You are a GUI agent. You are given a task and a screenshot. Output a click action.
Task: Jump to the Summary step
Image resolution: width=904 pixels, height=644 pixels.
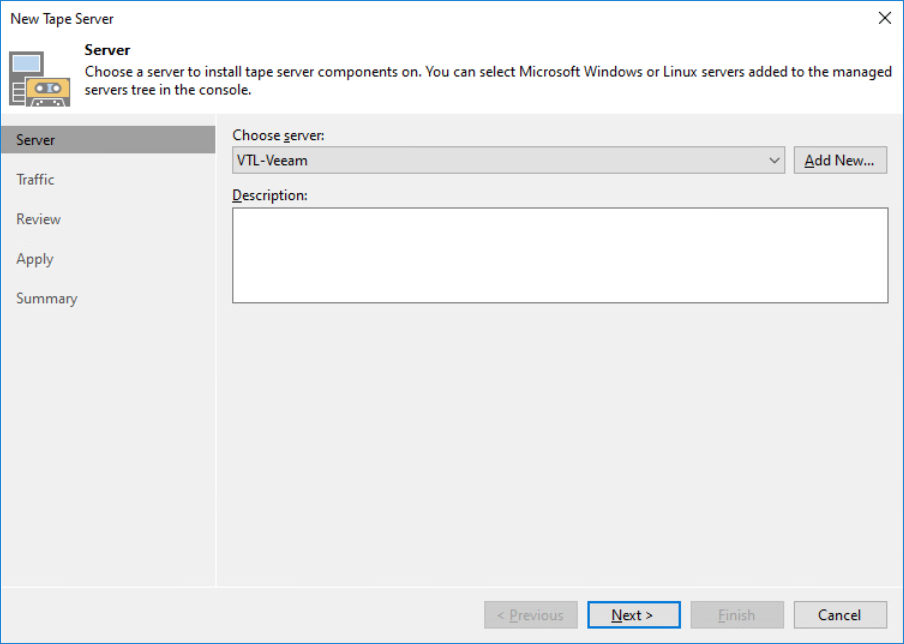[47, 299]
